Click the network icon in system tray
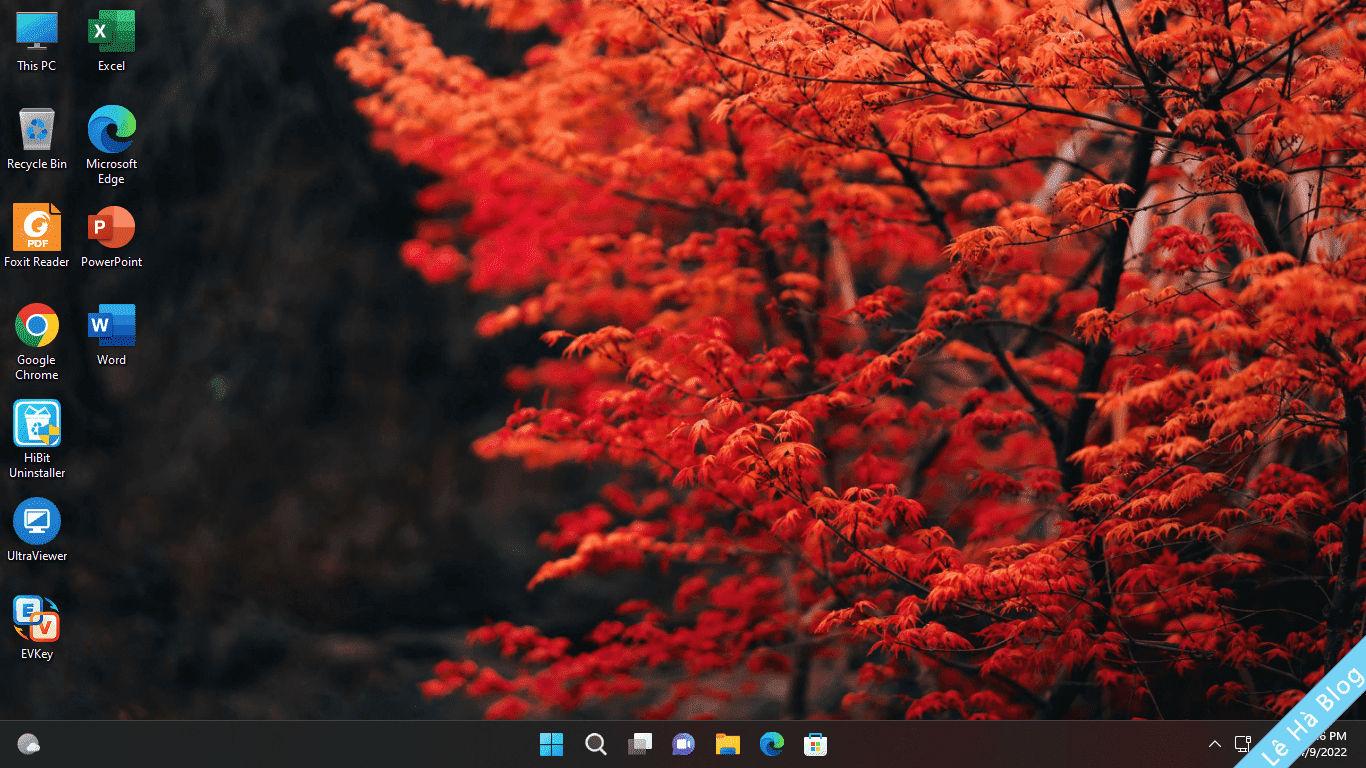This screenshot has height=768, width=1366. click(1242, 744)
